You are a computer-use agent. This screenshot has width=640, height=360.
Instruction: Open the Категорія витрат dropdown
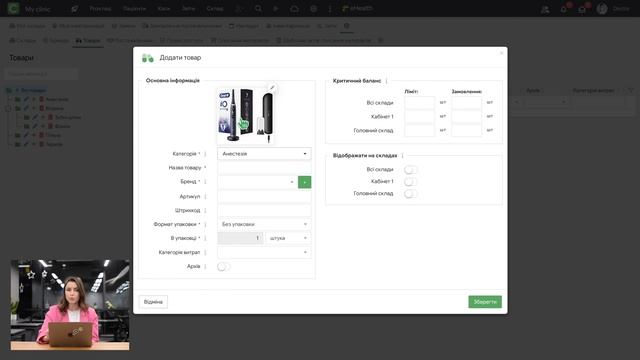tap(264, 252)
